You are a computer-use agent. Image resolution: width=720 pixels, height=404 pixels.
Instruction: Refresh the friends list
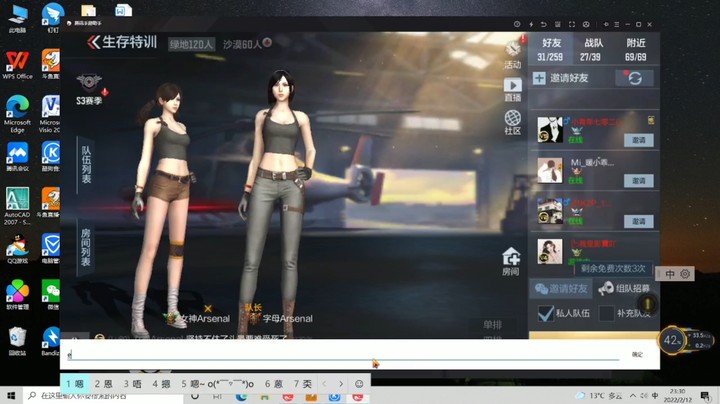(635, 78)
